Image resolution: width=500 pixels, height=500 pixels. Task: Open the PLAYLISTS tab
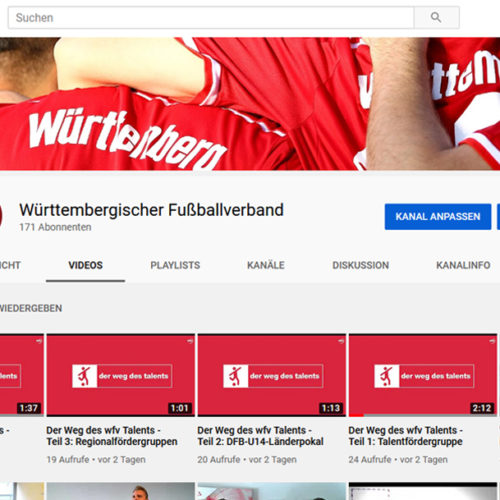click(175, 265)
